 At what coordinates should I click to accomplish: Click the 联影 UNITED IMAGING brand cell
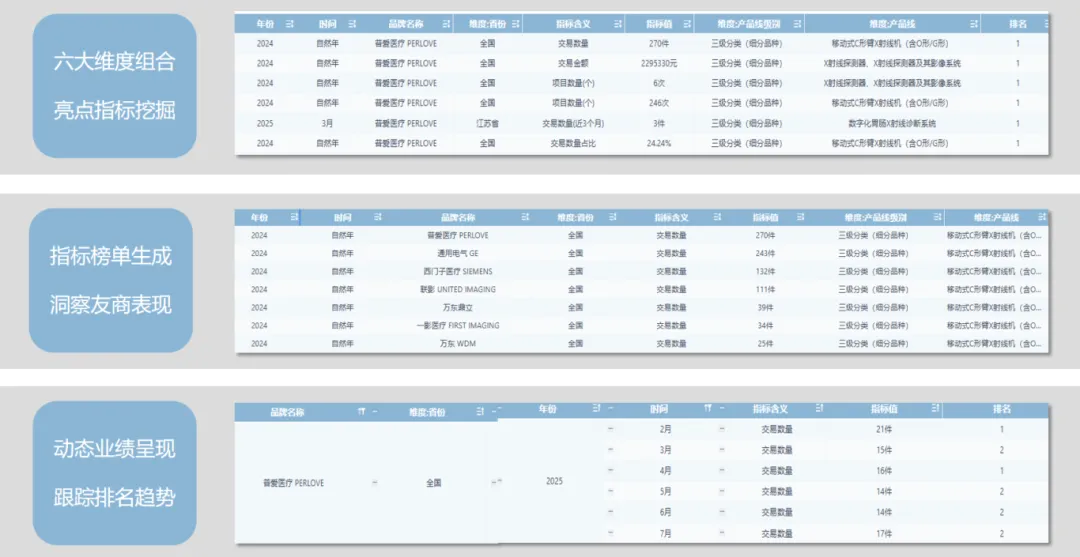458,289
